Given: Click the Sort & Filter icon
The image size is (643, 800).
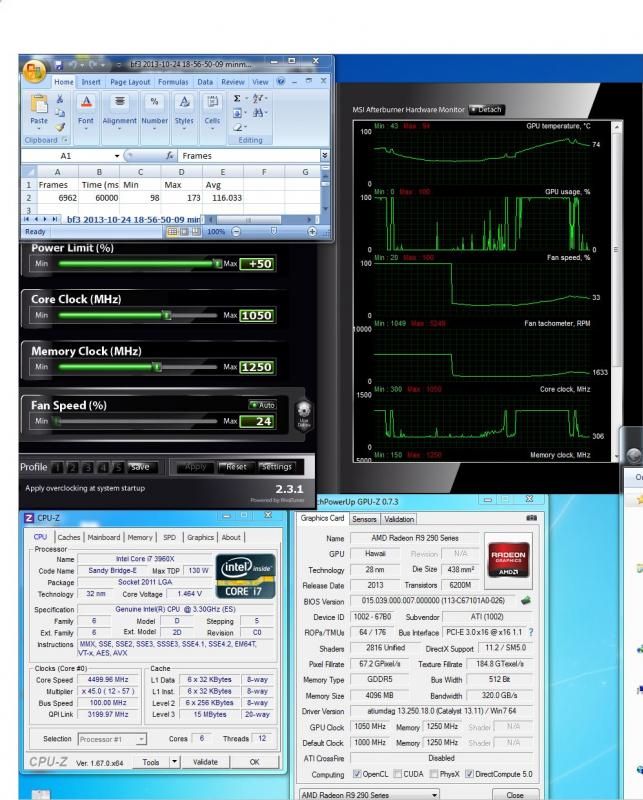Looking at the screenshot, I should click(259, 98).
